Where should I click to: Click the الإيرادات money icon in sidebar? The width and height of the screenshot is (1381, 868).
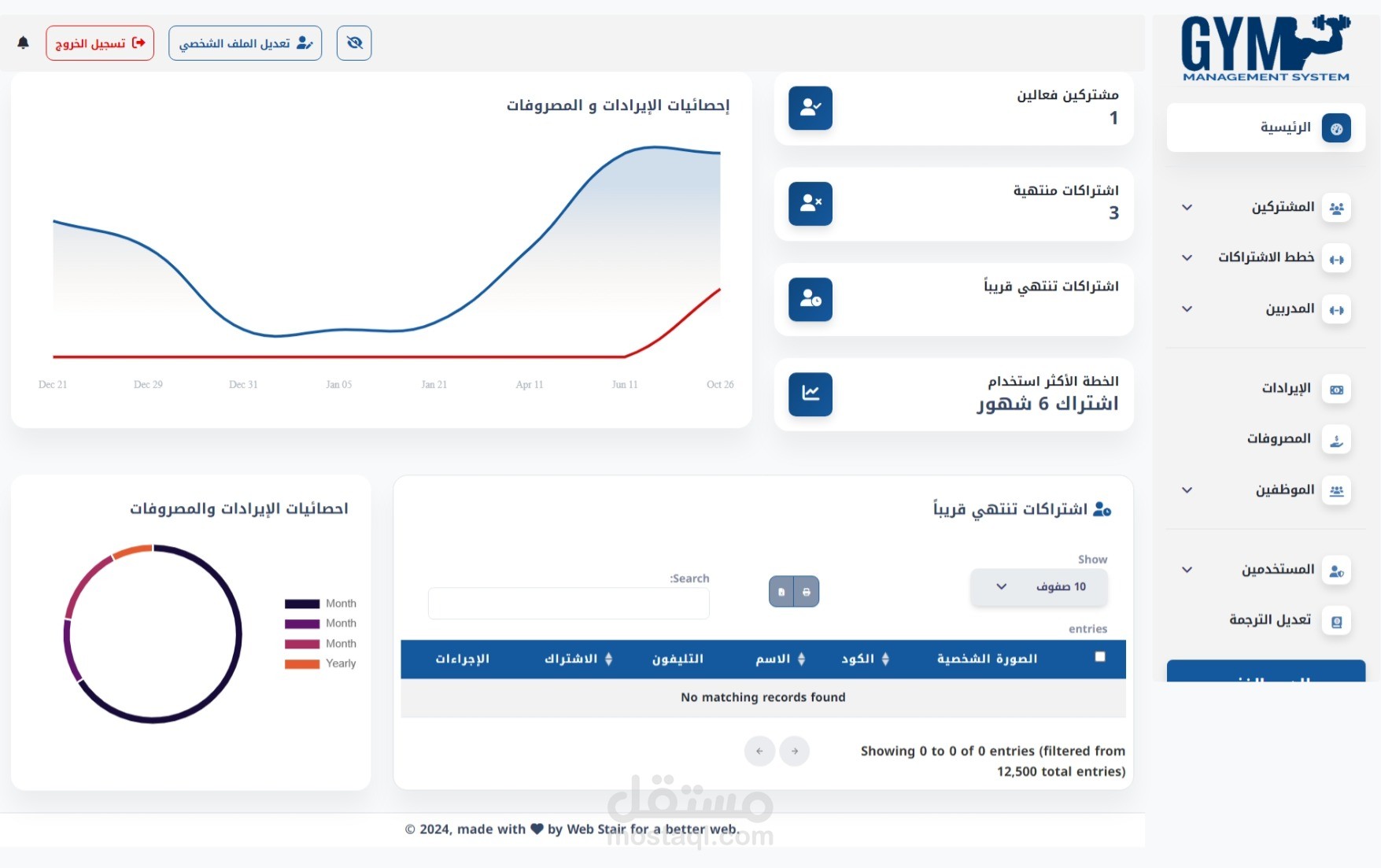point(1338,389)
